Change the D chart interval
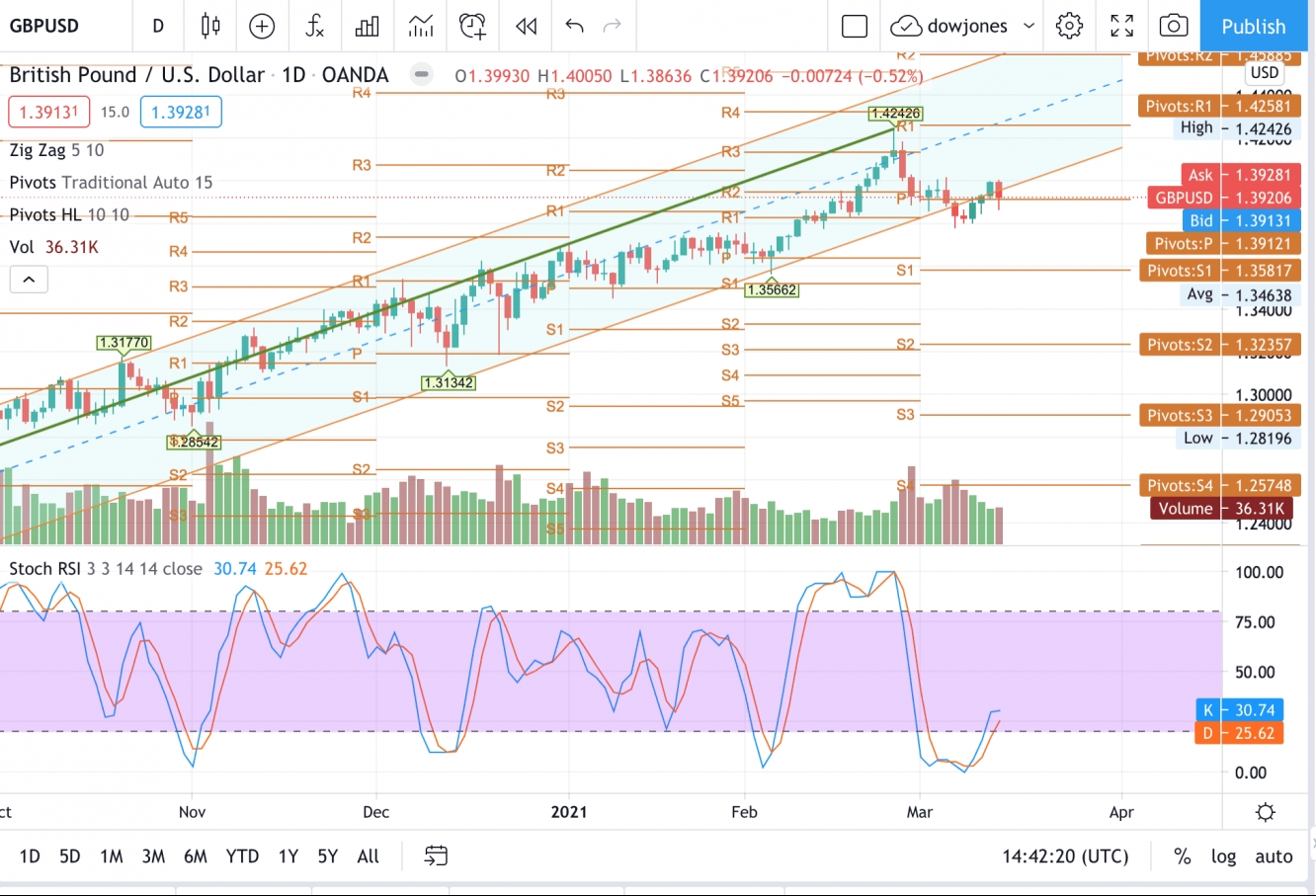This screenshot has height=896, width=1316. pyautogui.click(x=158, y=26)
